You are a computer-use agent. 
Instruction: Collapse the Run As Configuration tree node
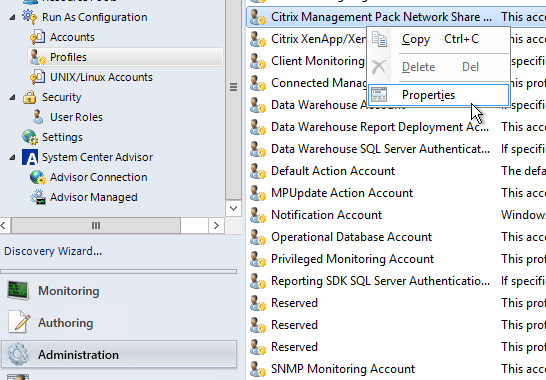(x=12, y=17)
